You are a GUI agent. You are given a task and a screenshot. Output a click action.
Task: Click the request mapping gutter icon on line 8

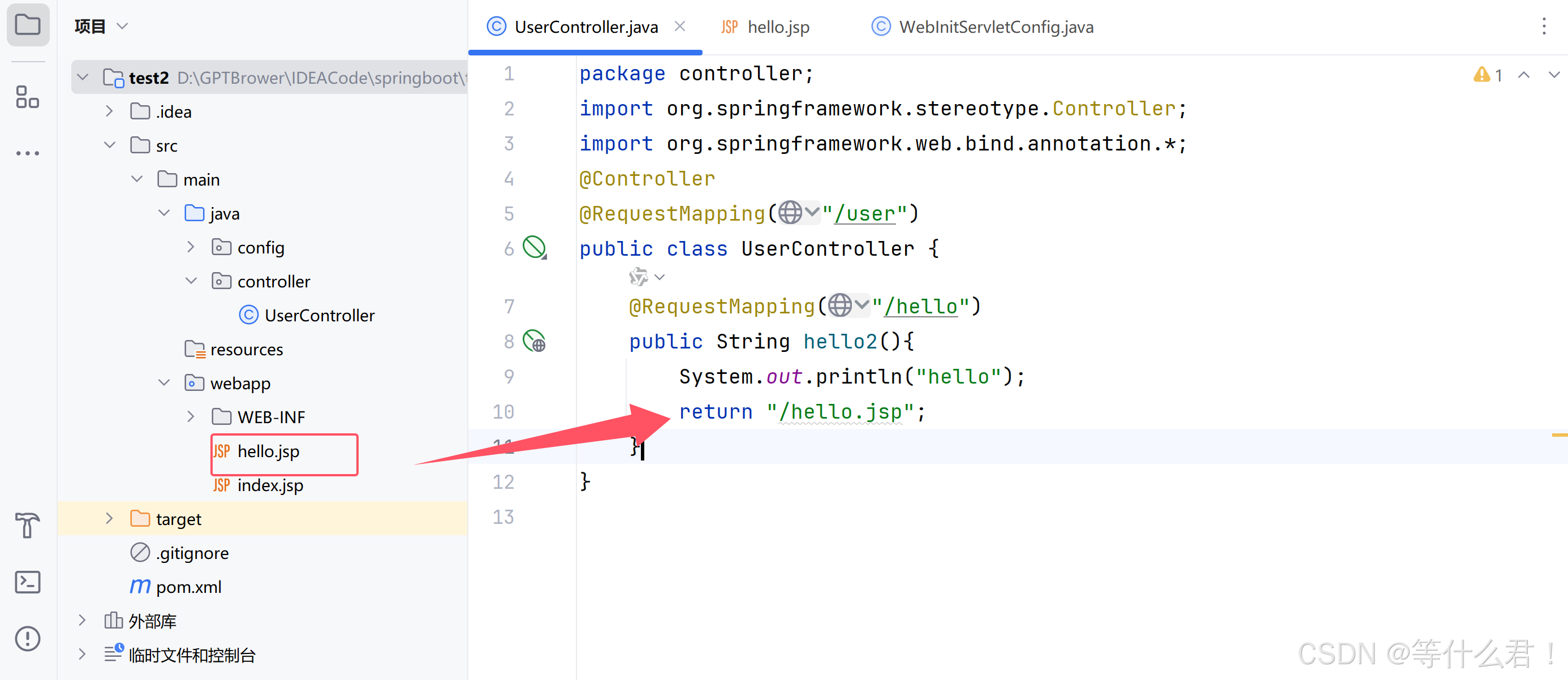[x=535, y=341]
